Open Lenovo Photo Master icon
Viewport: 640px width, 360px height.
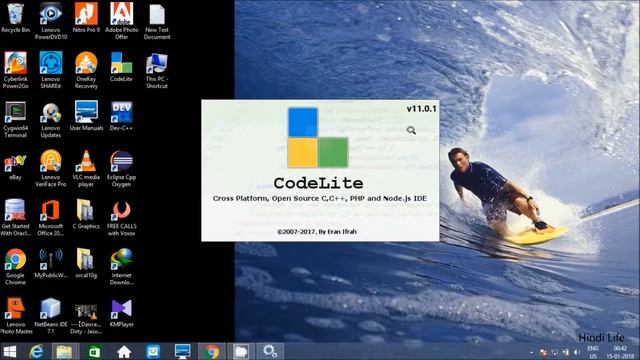(x=16, y=316)
